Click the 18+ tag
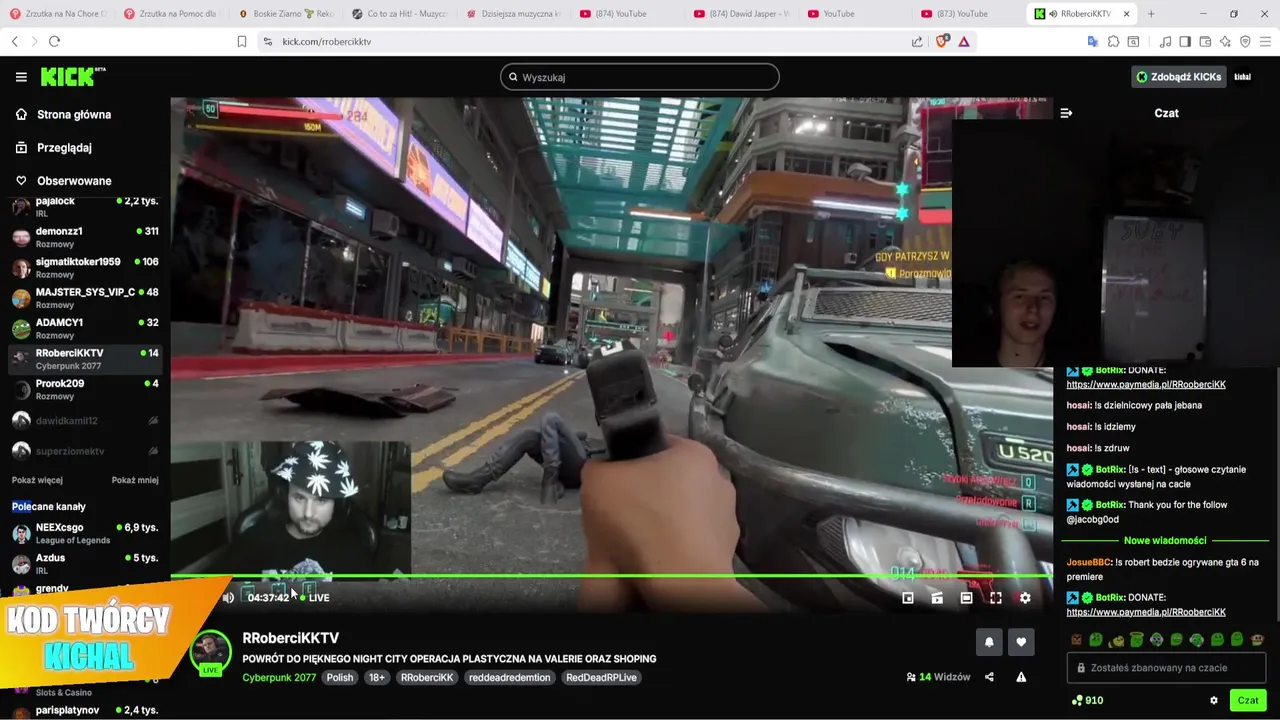The height and width of the screenshot is (720, 1280). coord(376,678)
